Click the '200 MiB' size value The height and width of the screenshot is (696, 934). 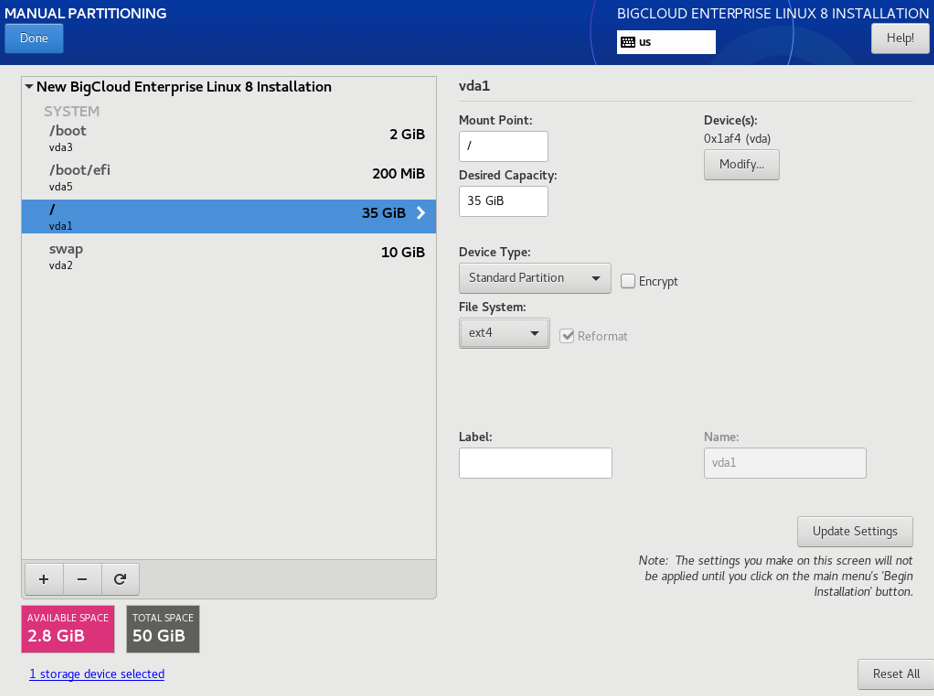pos(398,174)
